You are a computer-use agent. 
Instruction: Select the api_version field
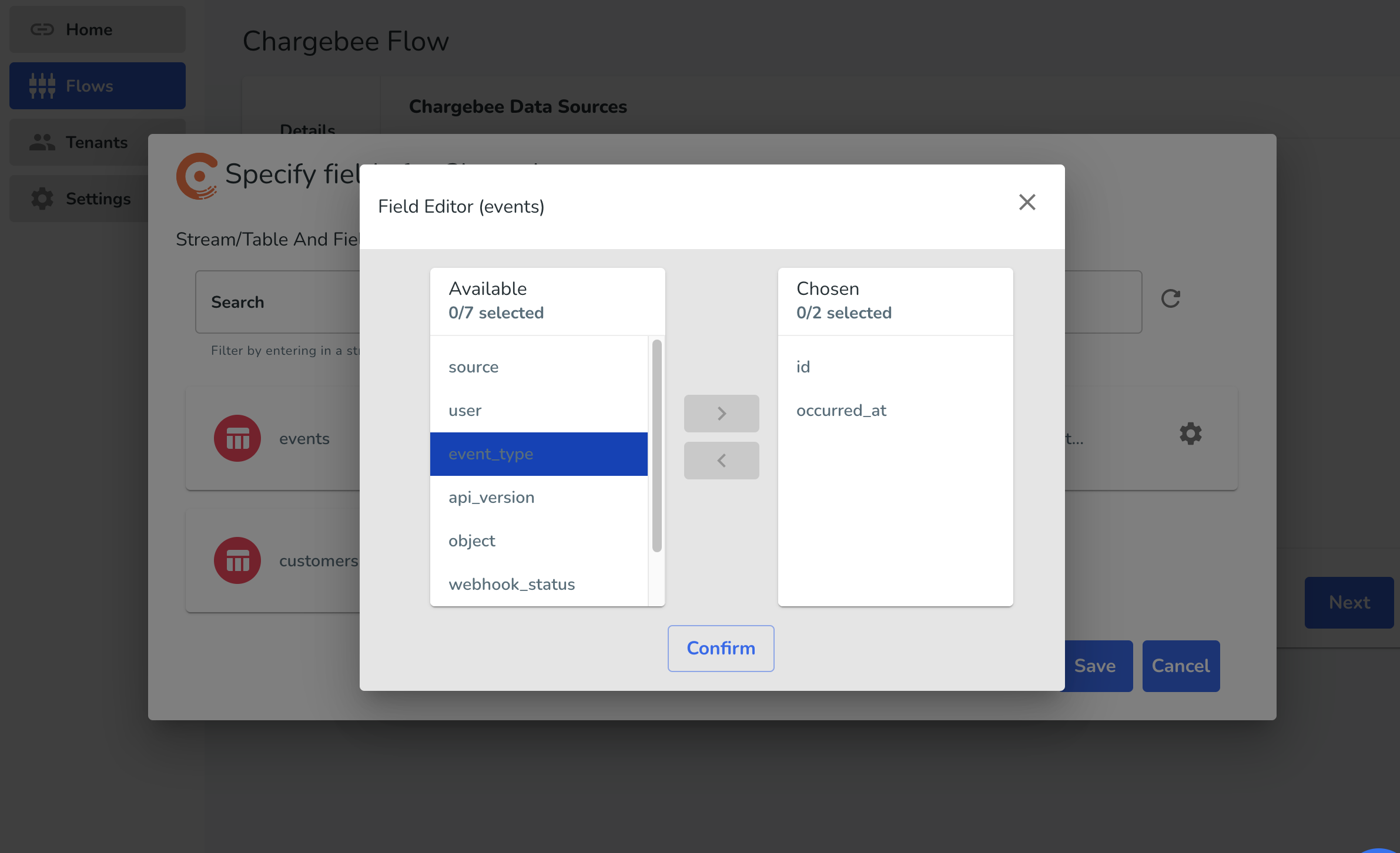(539, 498)
